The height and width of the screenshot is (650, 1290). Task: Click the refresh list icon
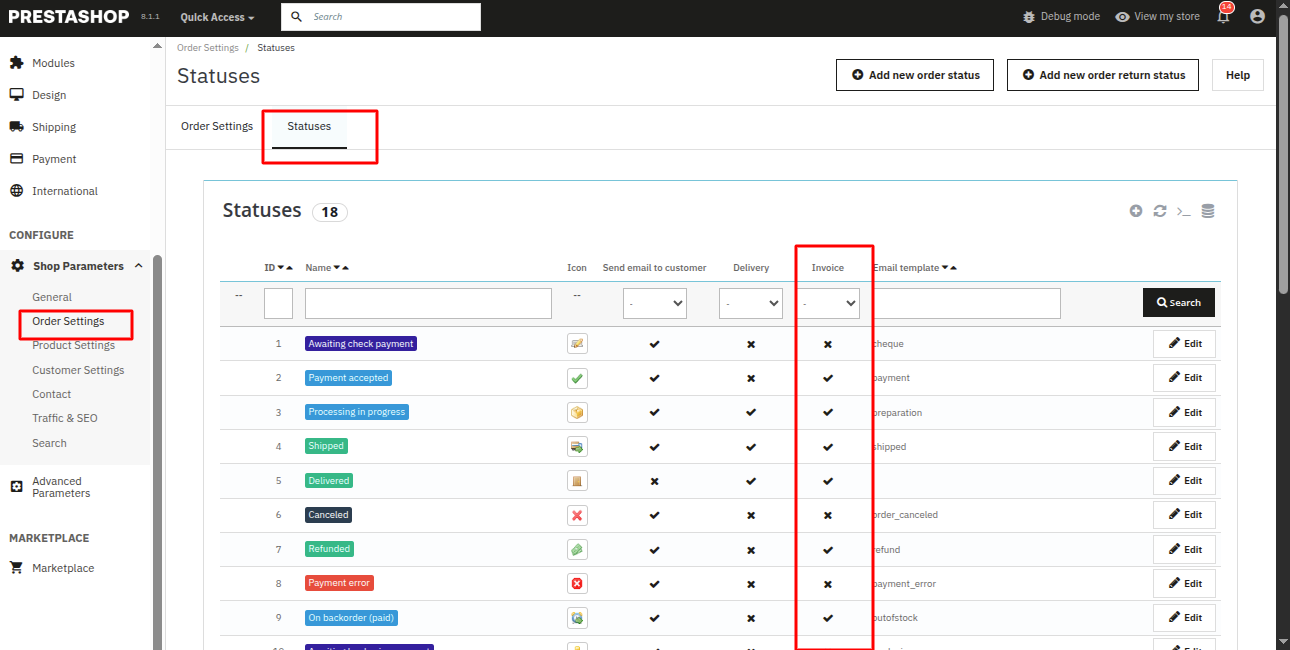[1160, 211]
